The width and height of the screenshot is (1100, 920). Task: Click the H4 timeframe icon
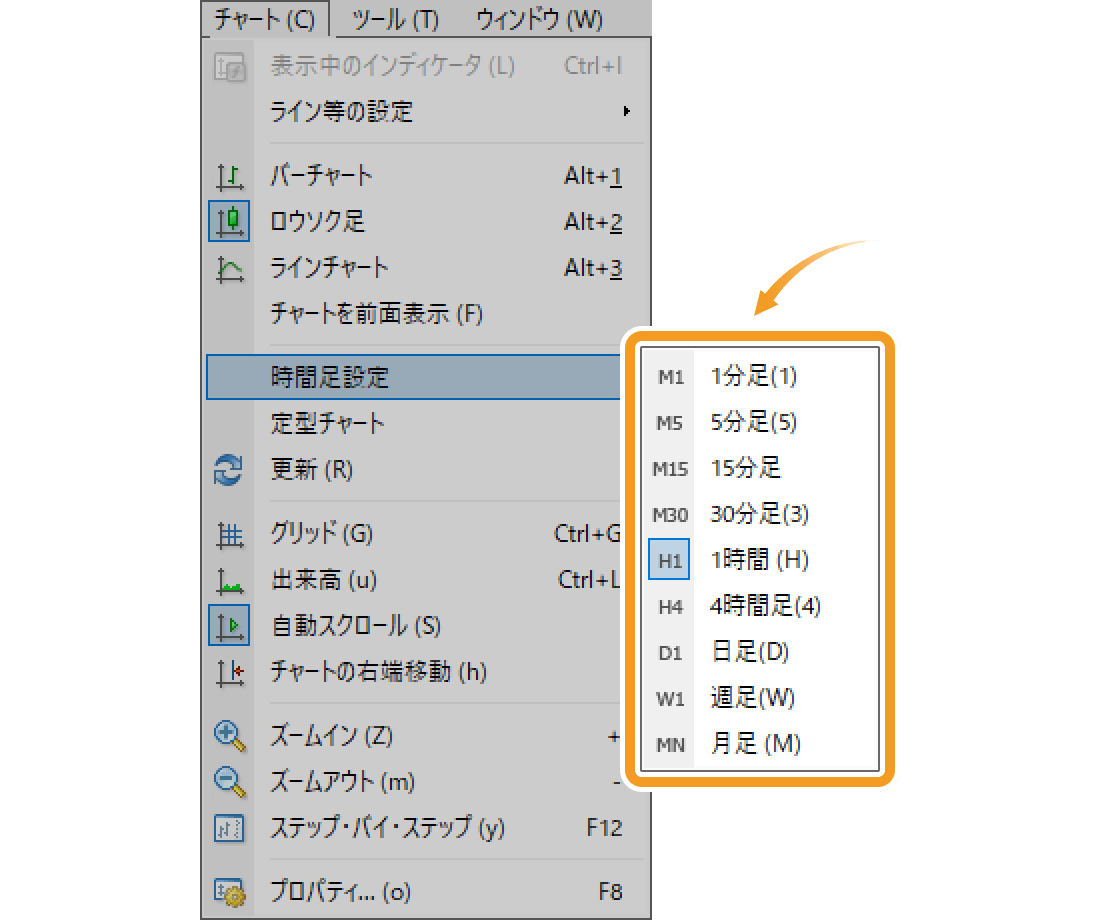[x=670, y=607]
